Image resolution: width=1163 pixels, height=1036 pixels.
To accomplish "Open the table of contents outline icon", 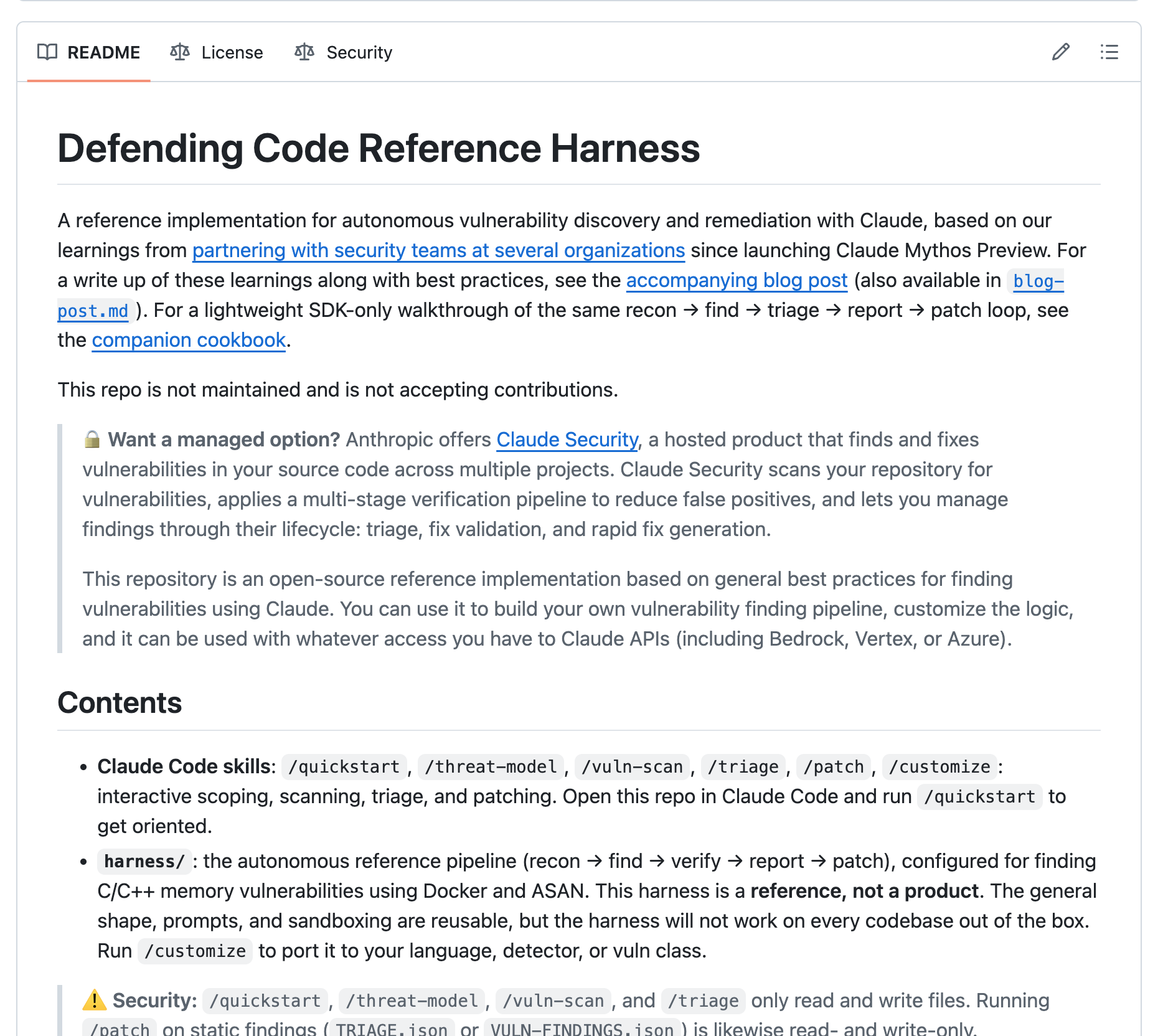I will point(1109,52).
